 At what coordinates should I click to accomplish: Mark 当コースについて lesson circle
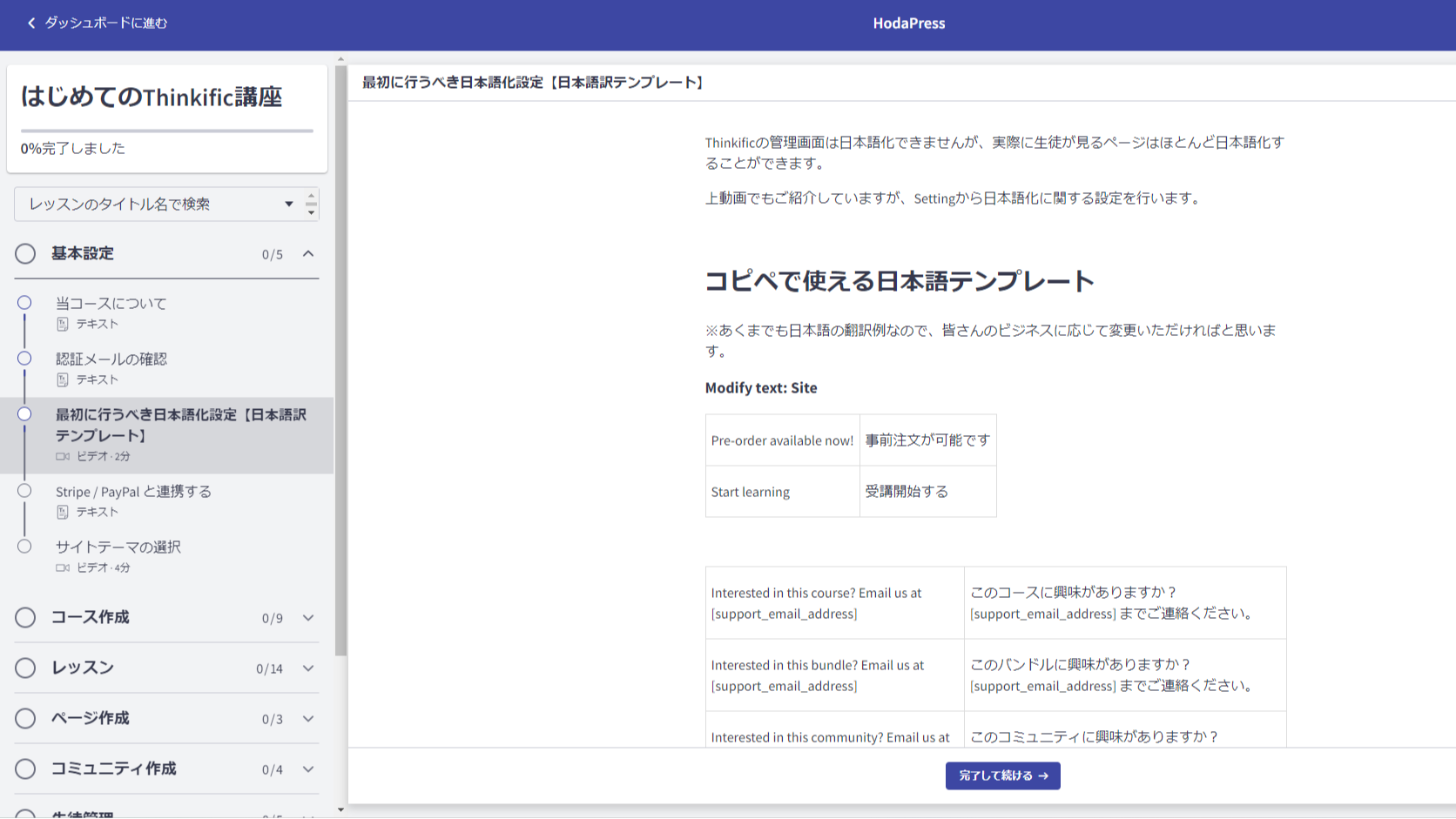24,303
